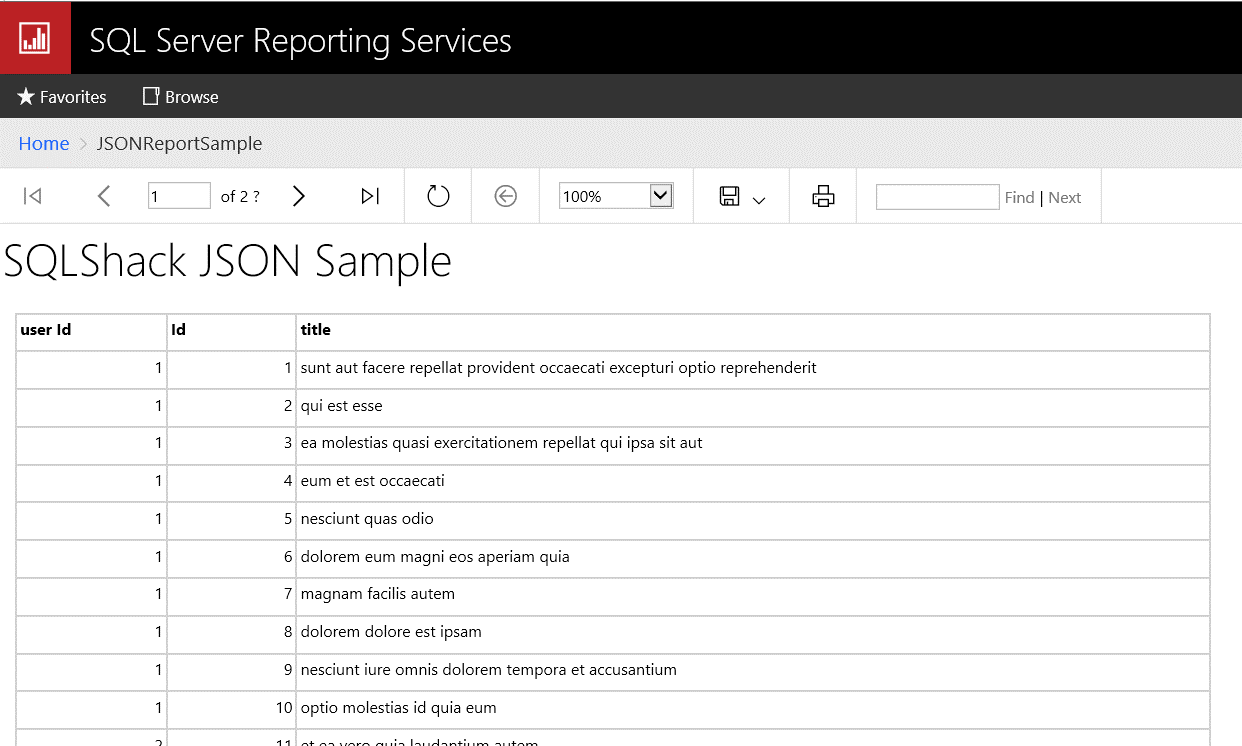Select title 'eum et est occaecati'
The height and width of the screenshot is (746, 1242).
coord(372,480)
